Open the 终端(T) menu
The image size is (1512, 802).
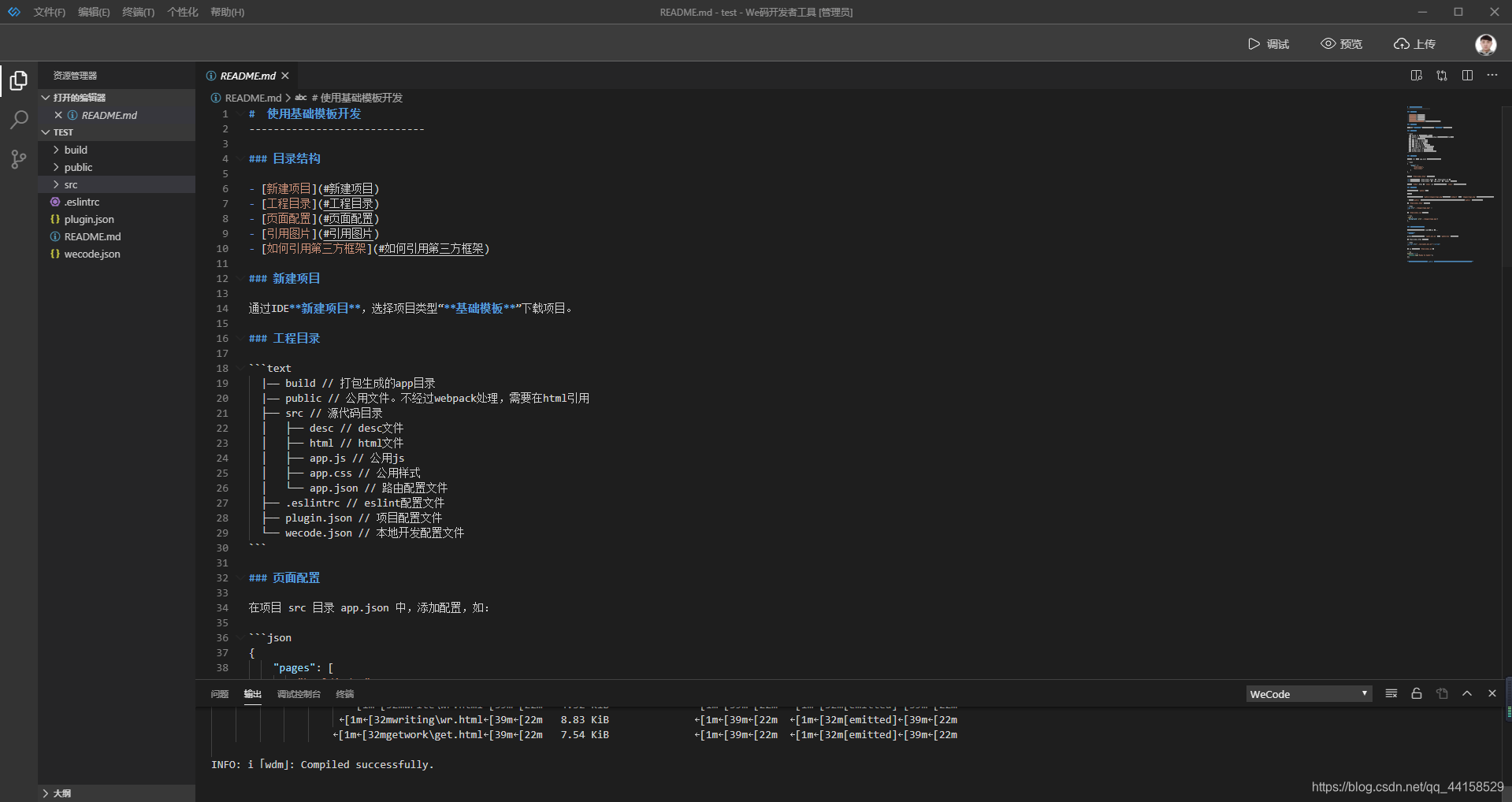[138, 12]
